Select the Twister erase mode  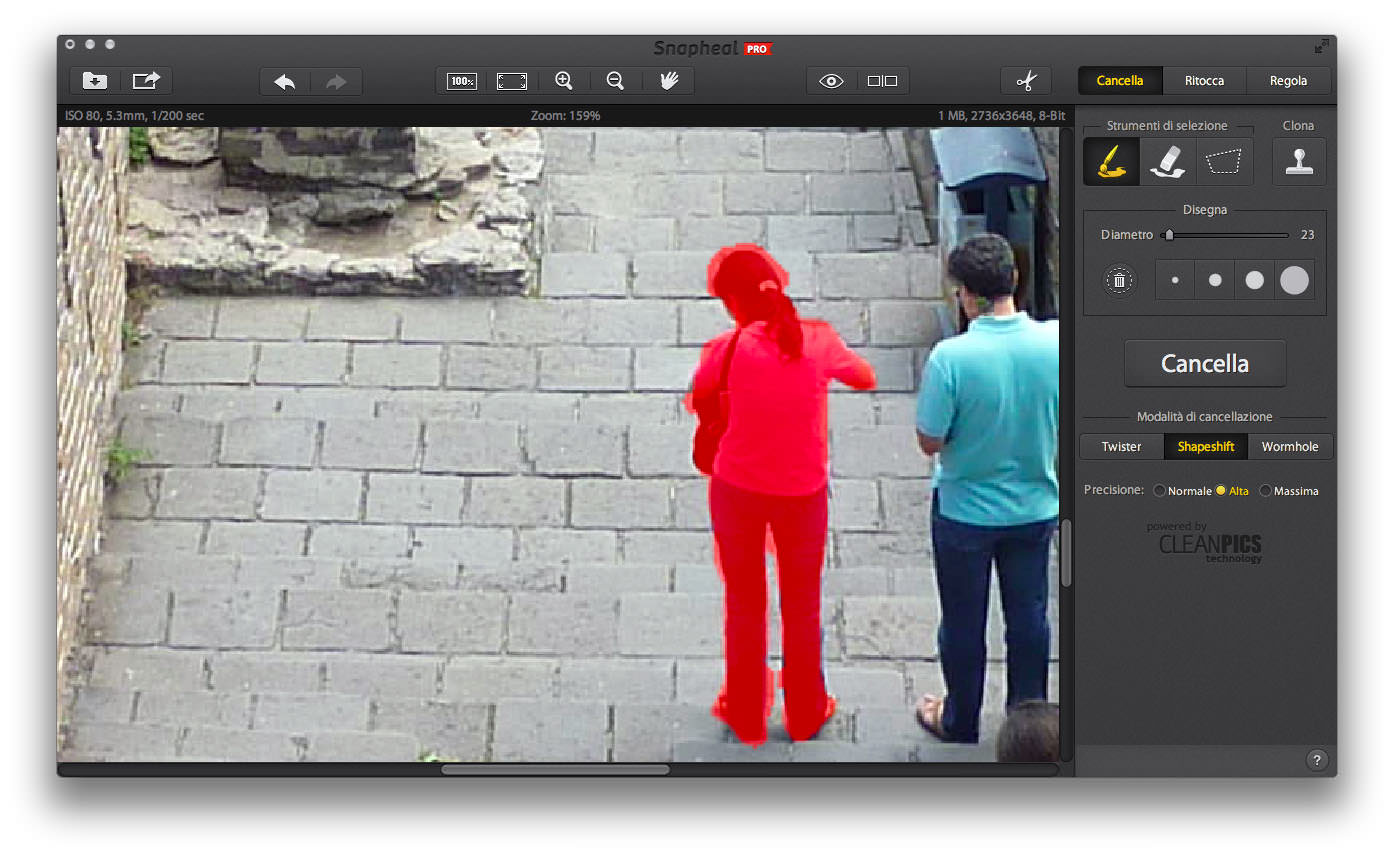click(1121, 447)
